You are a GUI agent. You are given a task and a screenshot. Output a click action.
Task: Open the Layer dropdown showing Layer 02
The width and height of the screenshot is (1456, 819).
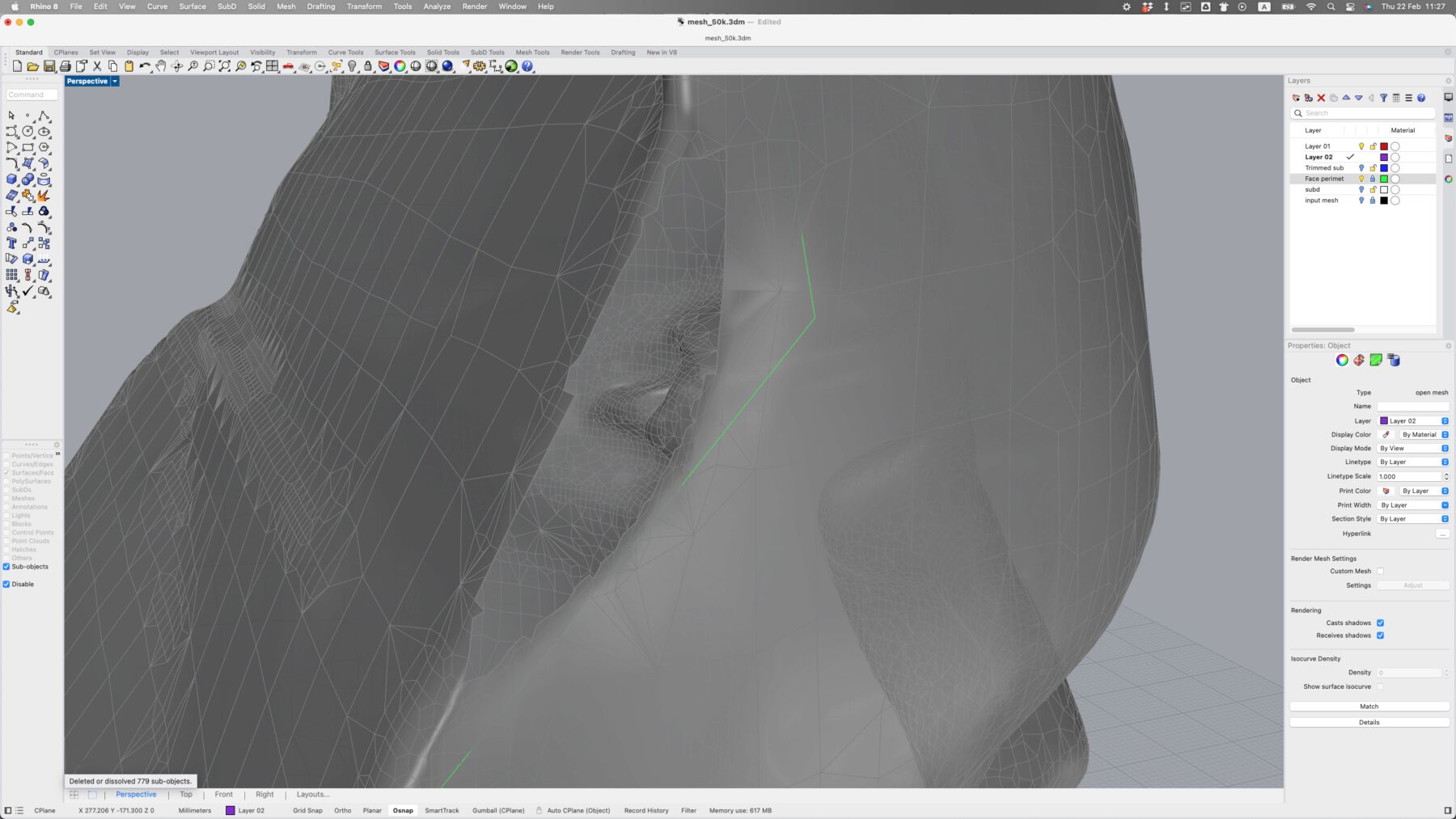point(1413,420)
